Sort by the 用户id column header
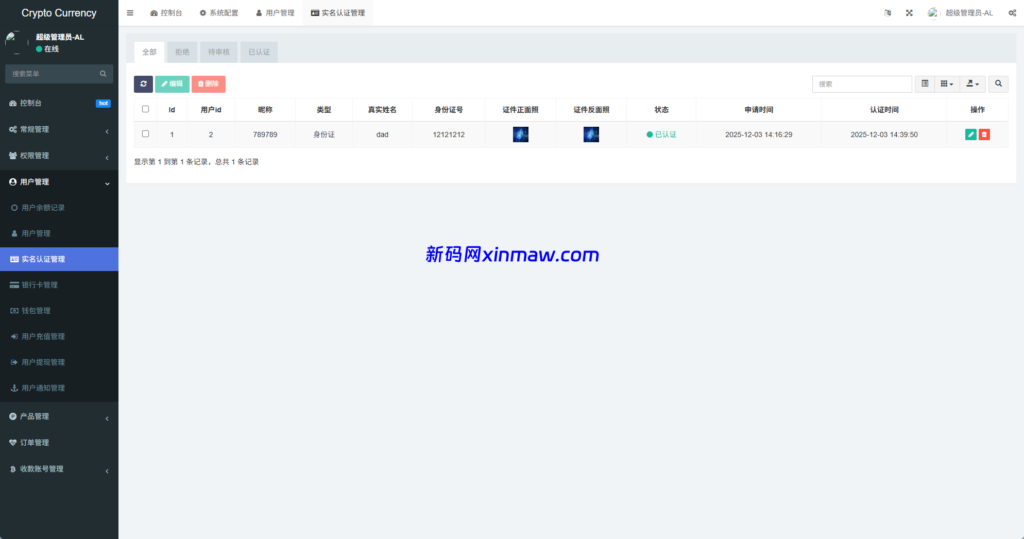This screenshot has width=1024, height=539. [211, 110]
